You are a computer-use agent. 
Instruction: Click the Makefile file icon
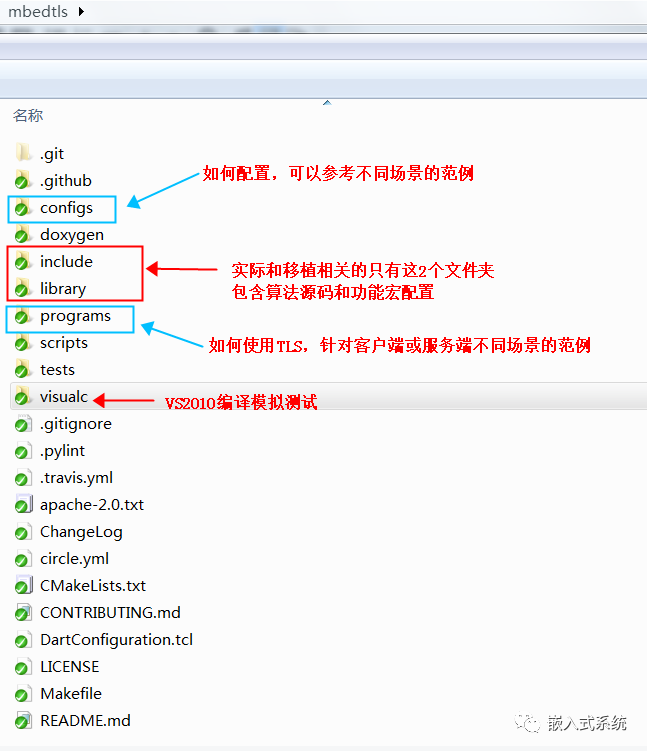23,694
